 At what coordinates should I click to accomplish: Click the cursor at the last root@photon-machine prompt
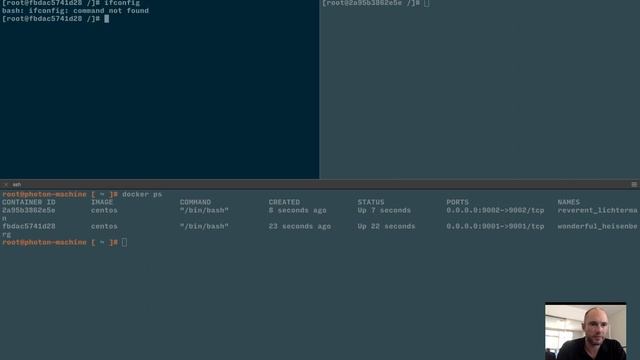(x=124, y=242)
